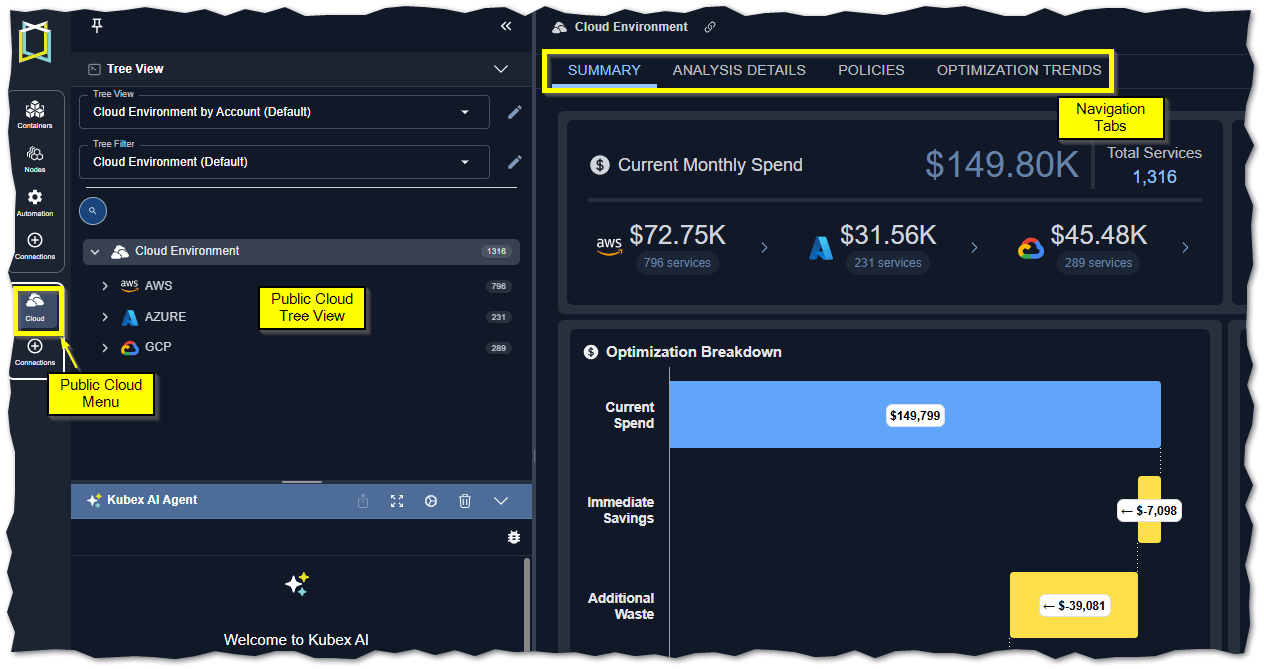
Task: Select Cloud Environment root tree row
Action: pos(302,252)
